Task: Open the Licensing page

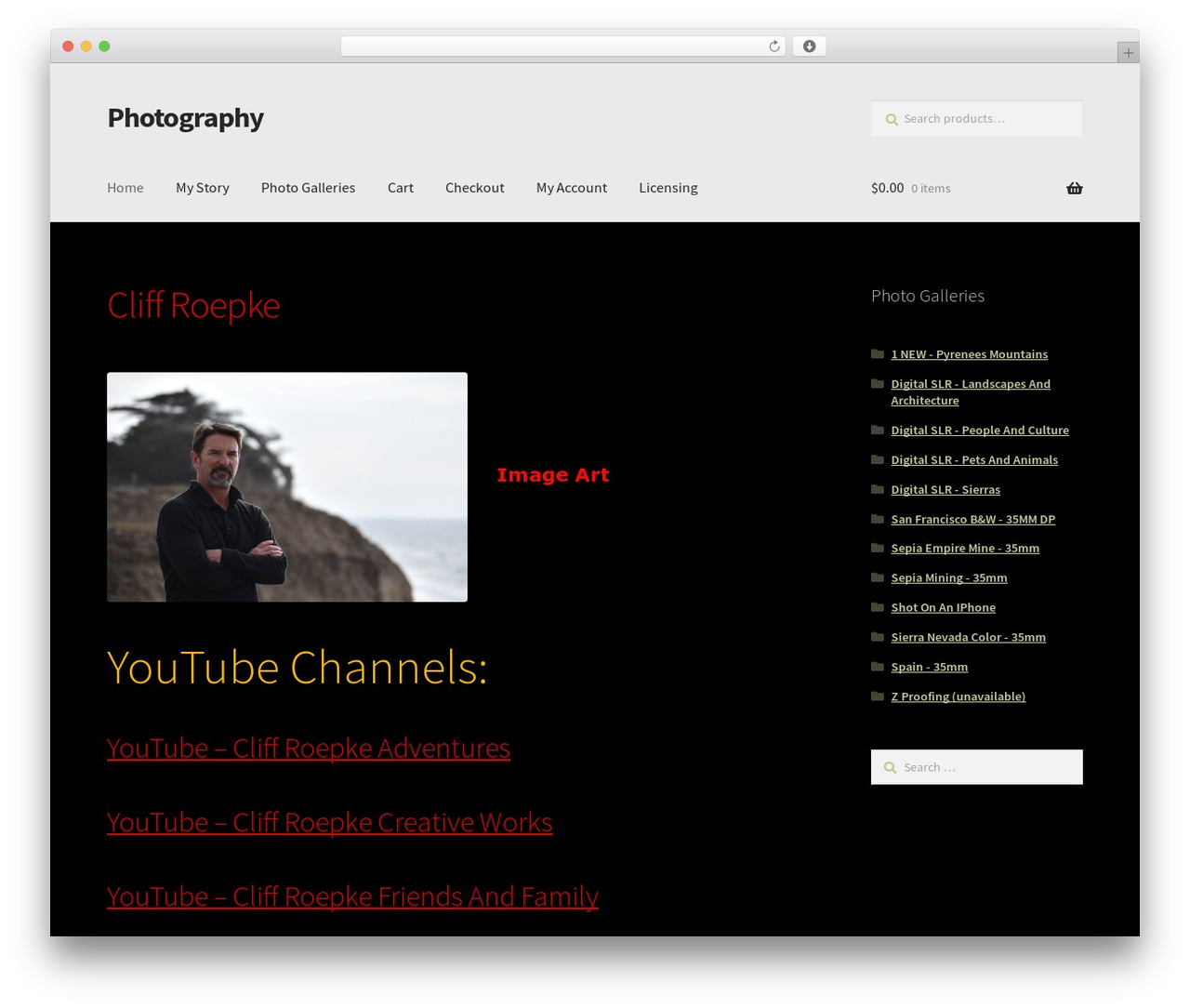Action: click(x=668, y=188)
